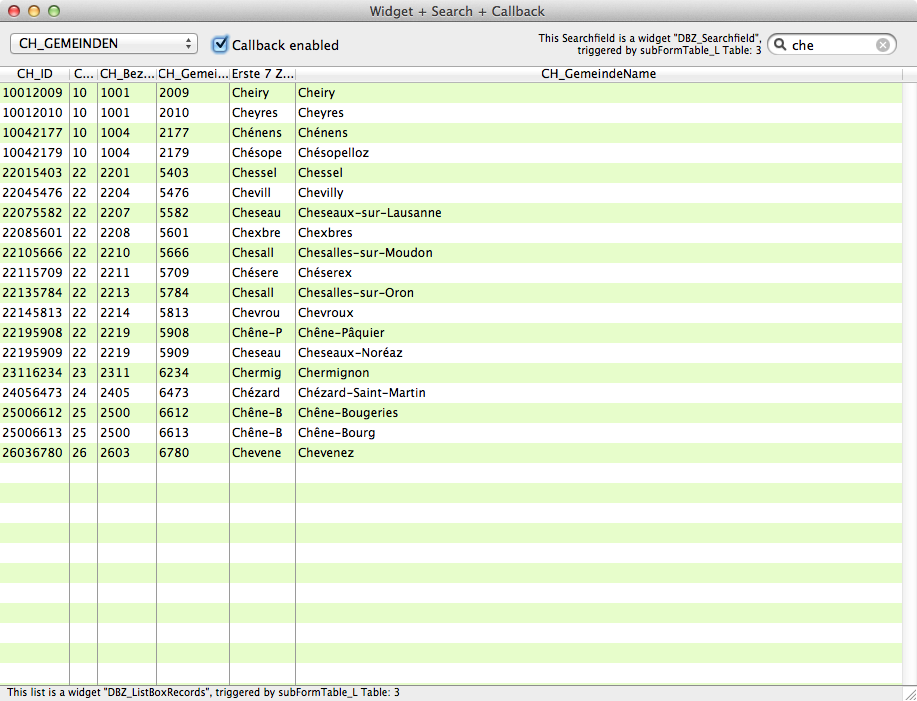
Task: Click the CH_Bez... column header
Action: [x=127, y=74]
